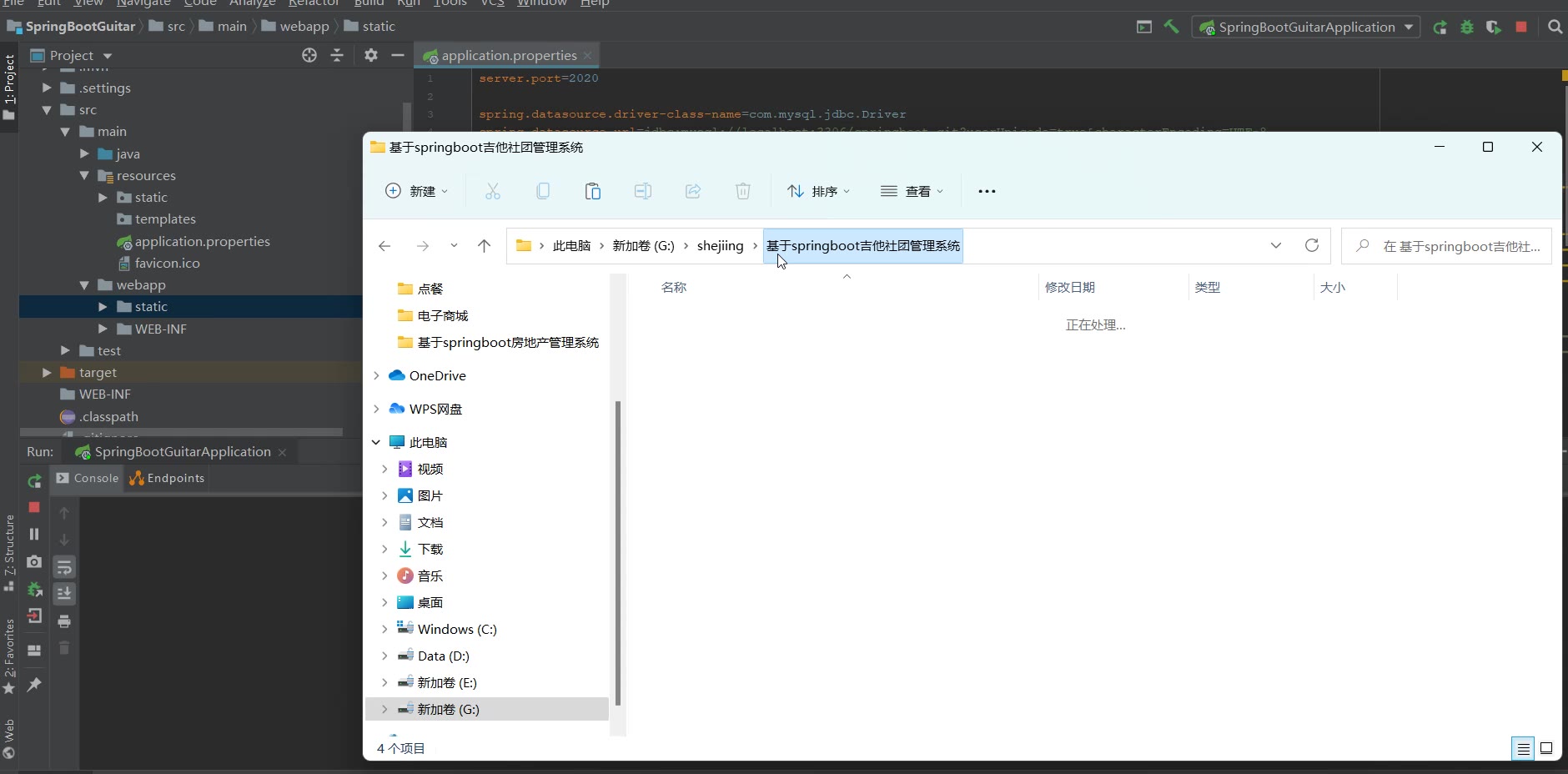Click 新加卷 (G:) in address breadcrumb
Viewport: 1568px width, 774px height.
(643, 246)
